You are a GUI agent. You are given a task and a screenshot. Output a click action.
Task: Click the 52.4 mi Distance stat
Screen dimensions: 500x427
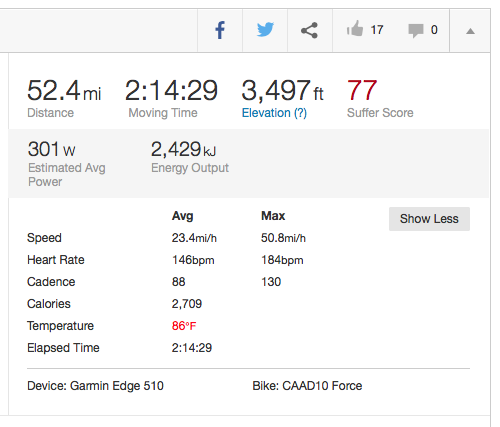point(64,98)
